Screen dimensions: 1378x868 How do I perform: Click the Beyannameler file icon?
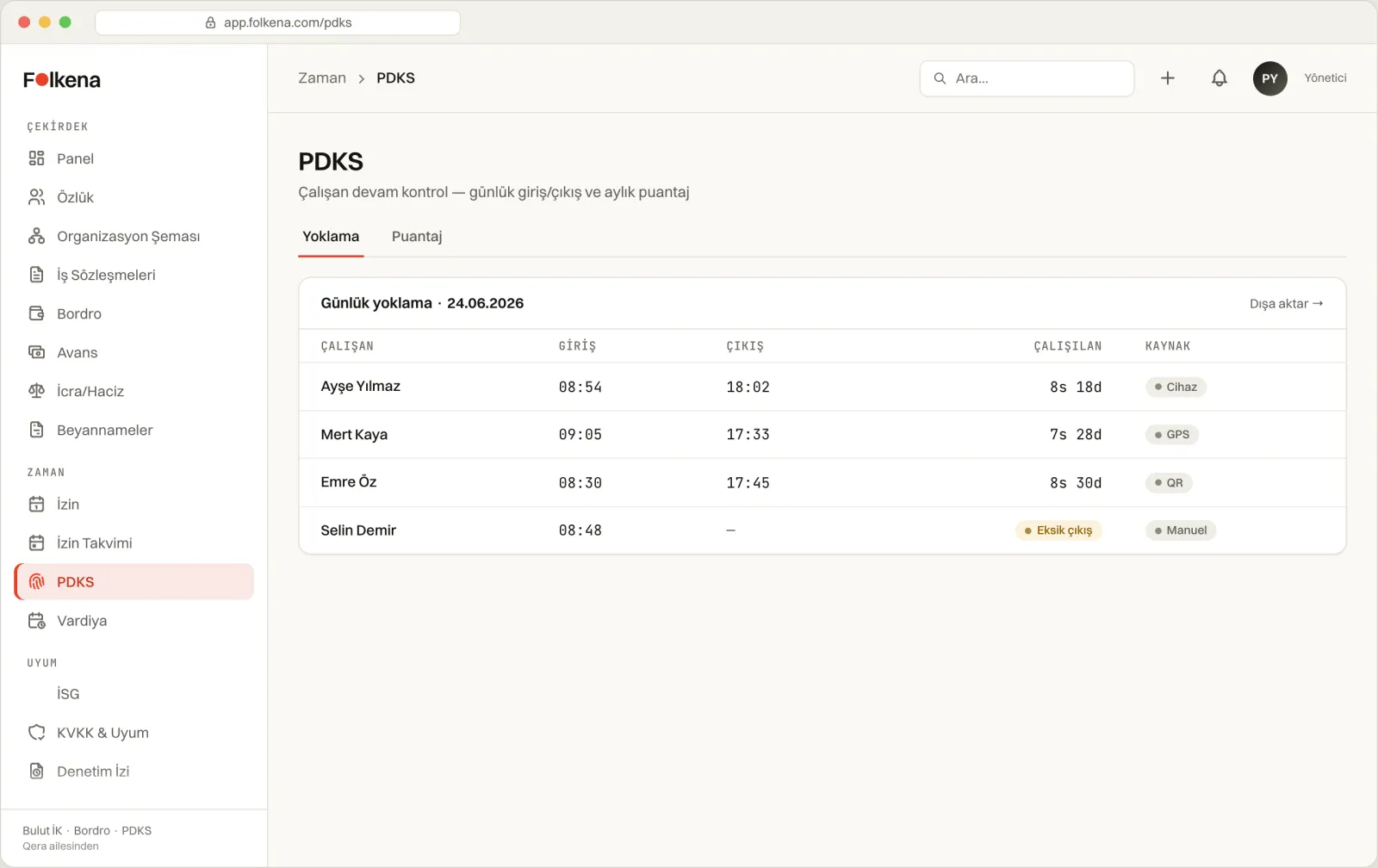pos(36,430)
